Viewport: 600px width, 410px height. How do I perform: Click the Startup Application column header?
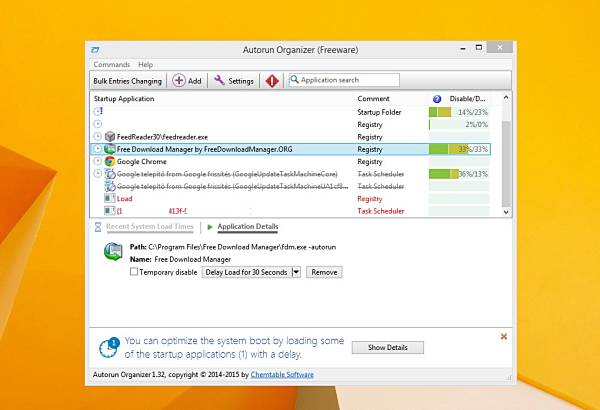[124, 99]
